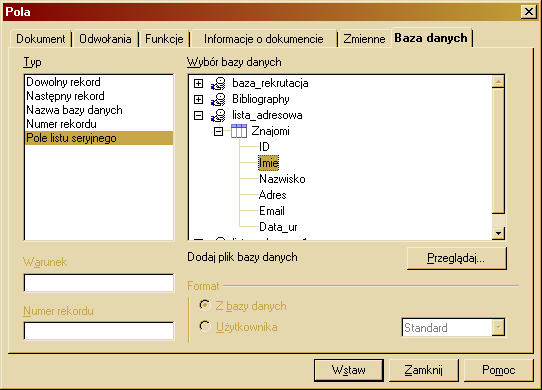Click the baza_rekrutacja database icon
The width and height of the screenshot is (542, 390).
tap(218, 83)
